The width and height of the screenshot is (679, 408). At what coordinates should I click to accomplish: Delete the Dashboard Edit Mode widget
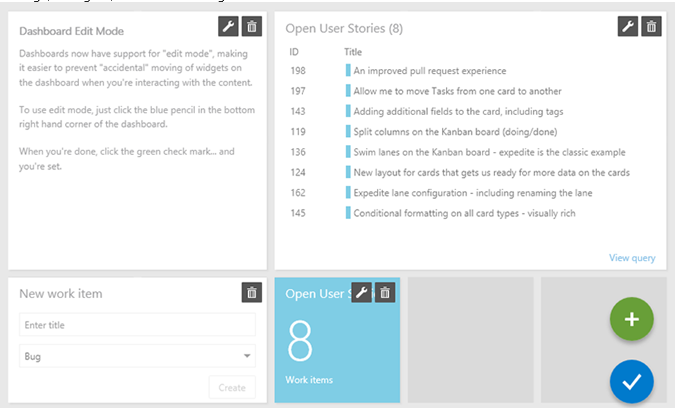(252, 27)
